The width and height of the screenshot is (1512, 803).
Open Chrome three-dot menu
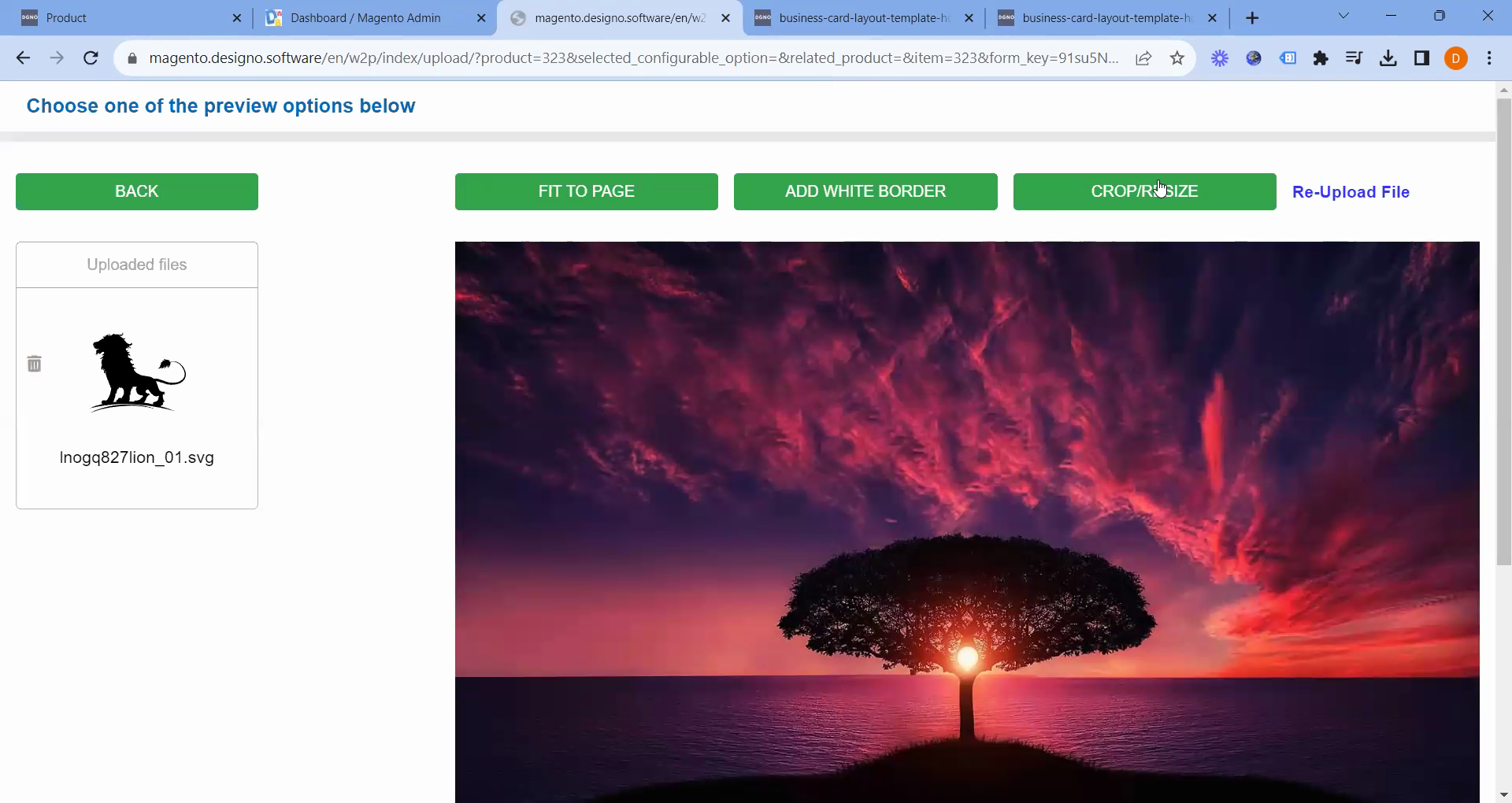pyautogui.click(x=1489, y=57)
